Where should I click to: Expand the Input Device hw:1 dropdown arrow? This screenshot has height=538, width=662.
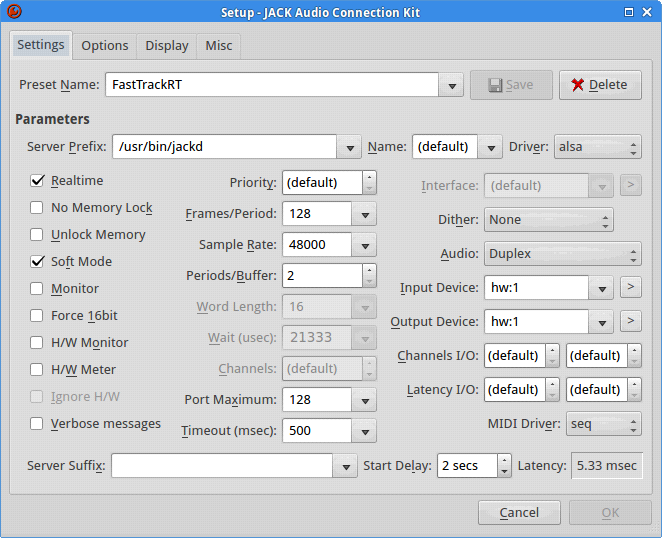[x=602, y=288]
